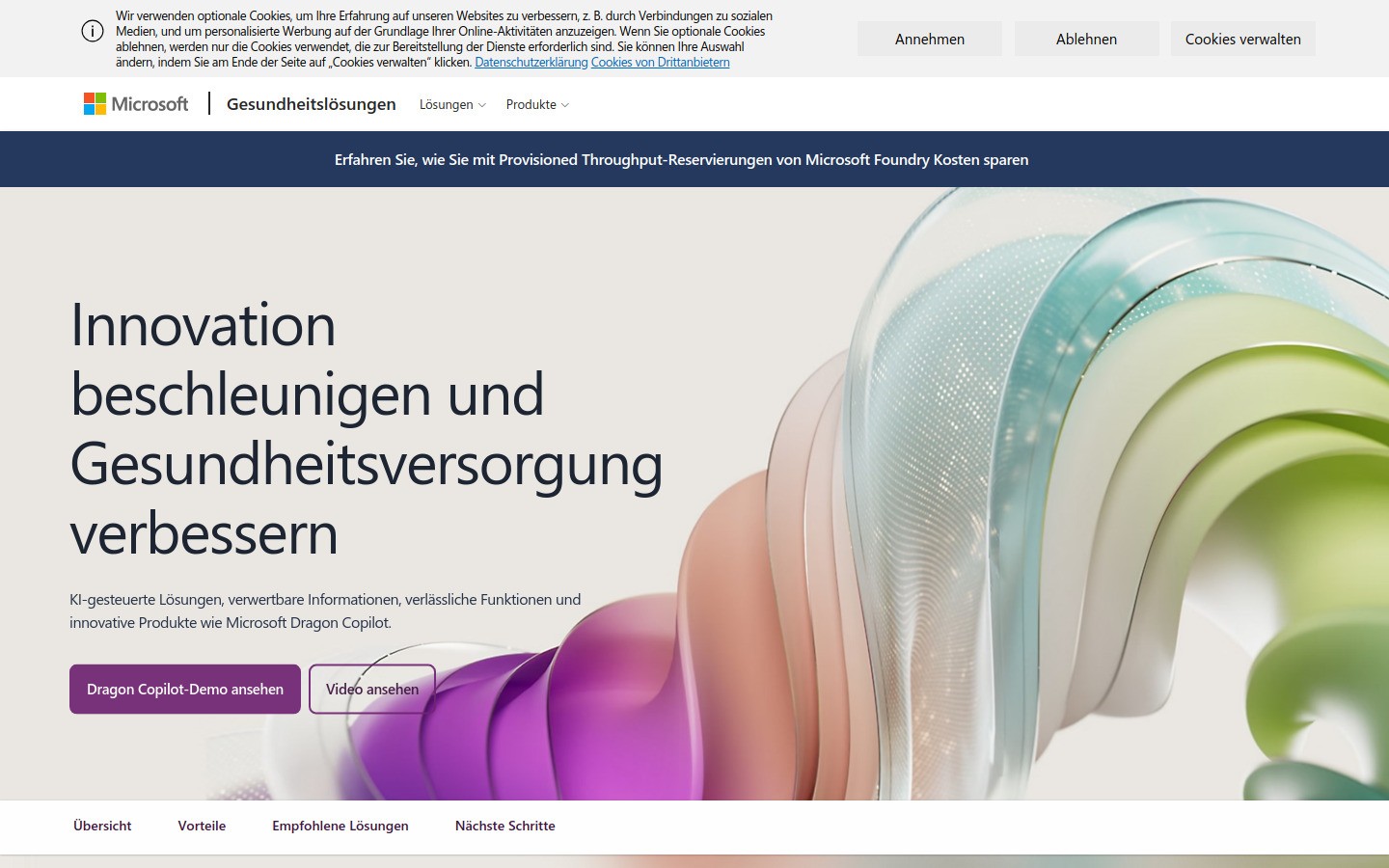The image size is (1389, 868).
Task: Select the Gesundheitslösungen home link
Action: point(311,103)
